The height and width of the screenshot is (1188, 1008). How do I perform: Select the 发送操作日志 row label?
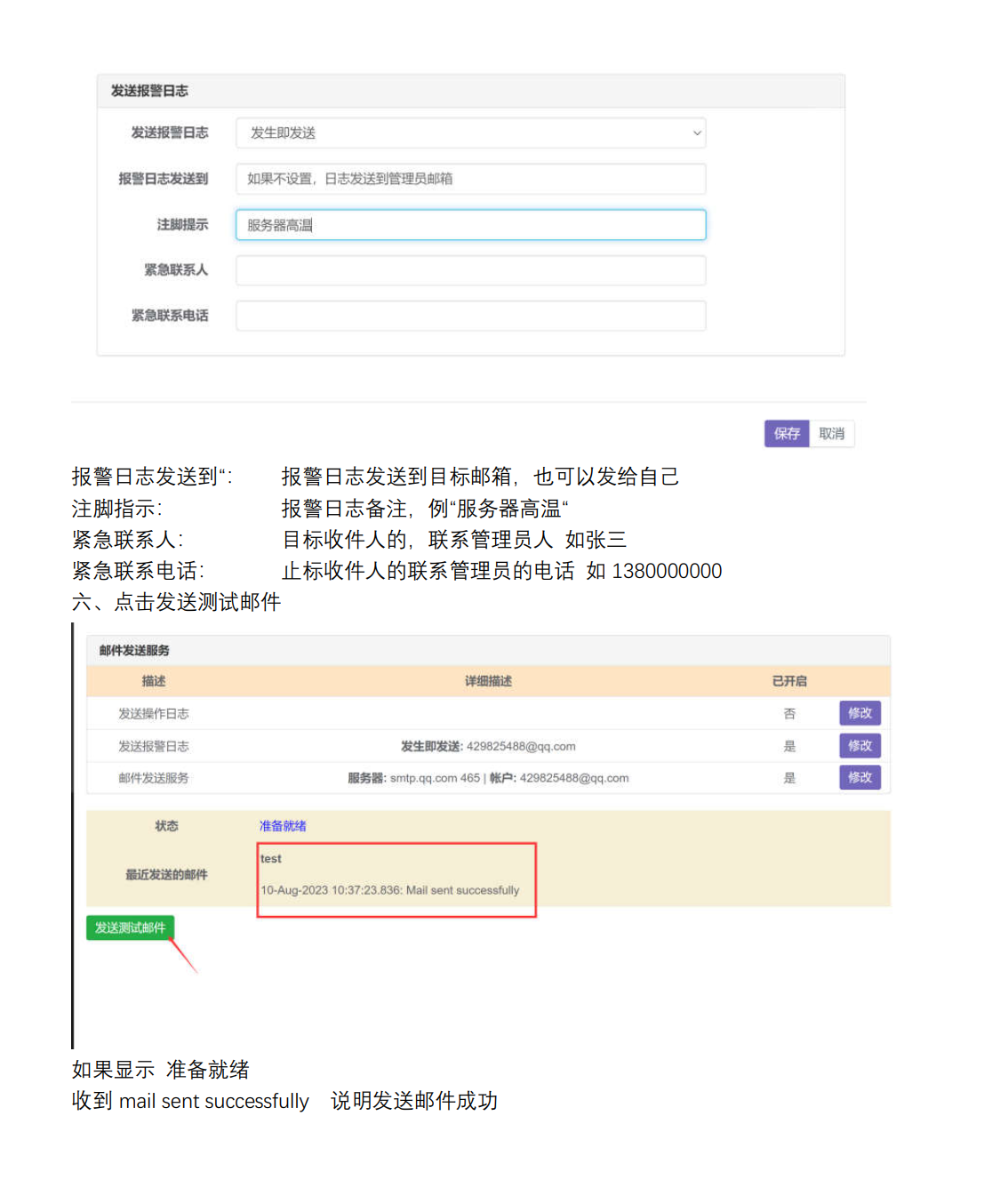click(154, 713)
